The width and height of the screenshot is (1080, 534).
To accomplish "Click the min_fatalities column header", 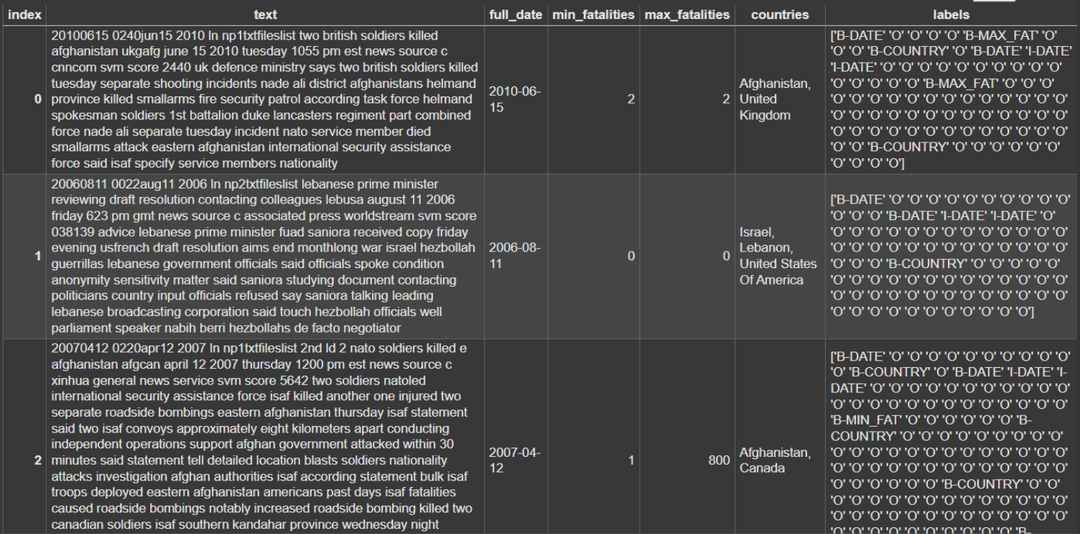I will pos(593,14).
